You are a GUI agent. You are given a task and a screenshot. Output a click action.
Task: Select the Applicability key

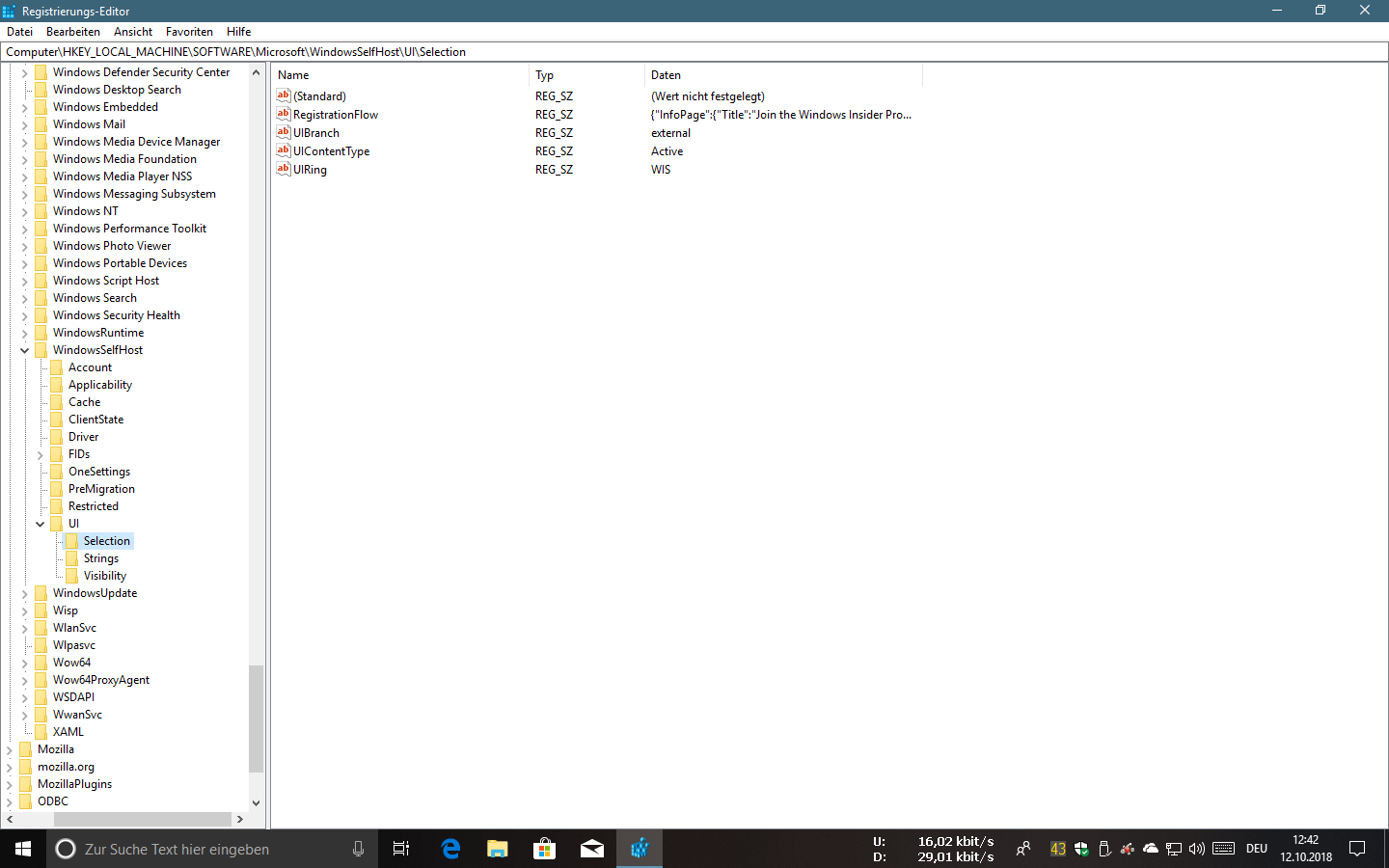100,385
